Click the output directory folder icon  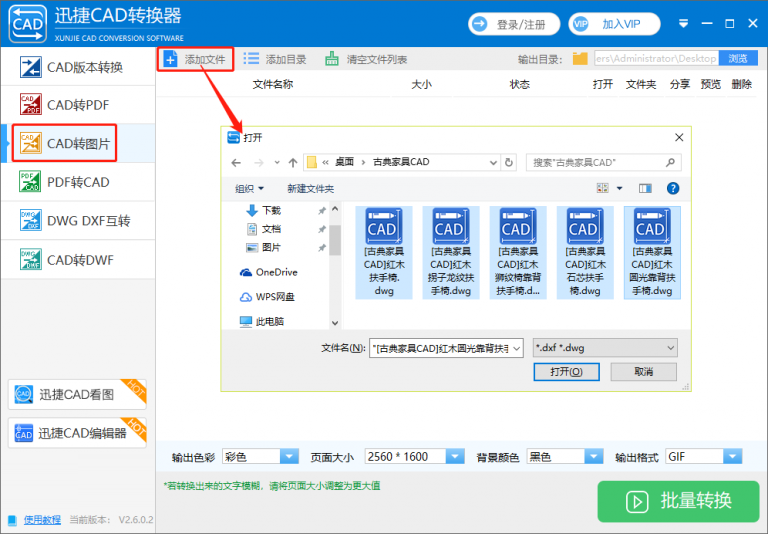580,59
